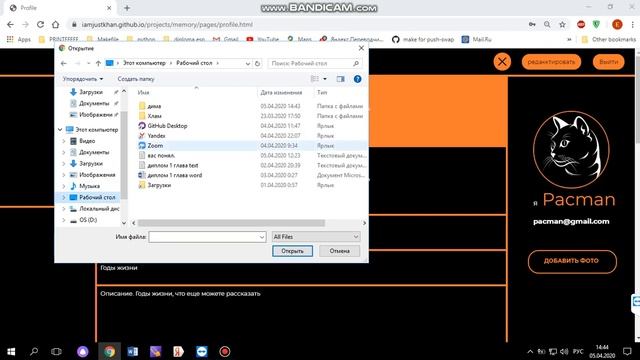Viewport: 640px width, 360px height.
Task: Switch to the Profile browser tab
Action: 60,8
